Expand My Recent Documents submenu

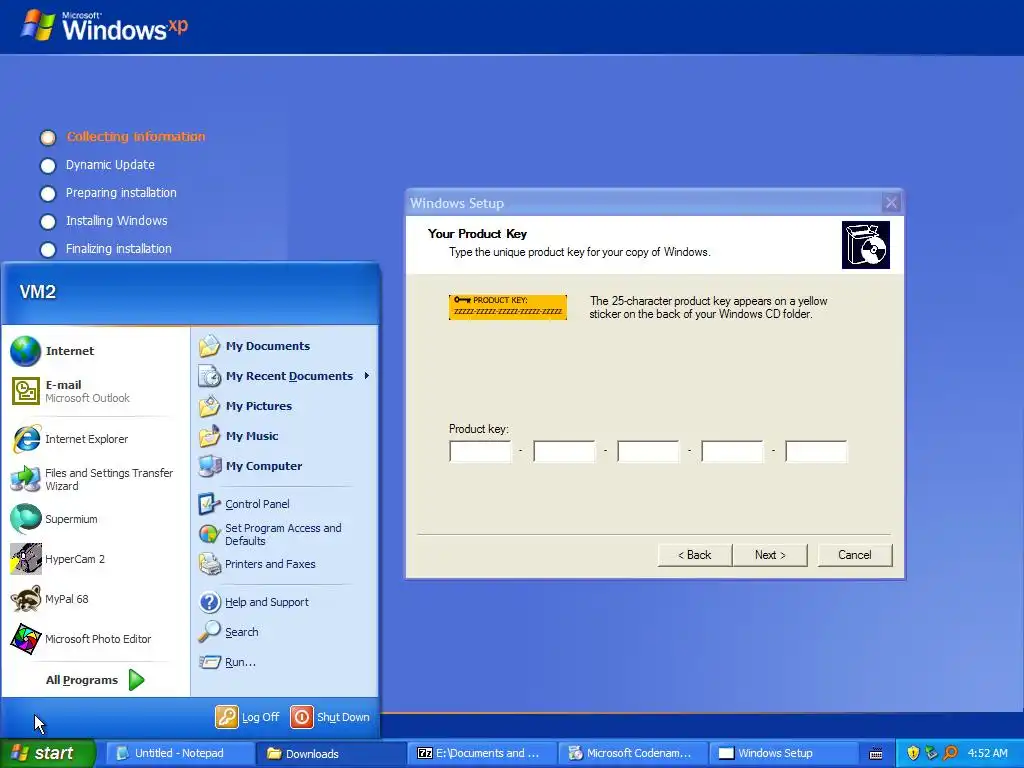[284, 376]
